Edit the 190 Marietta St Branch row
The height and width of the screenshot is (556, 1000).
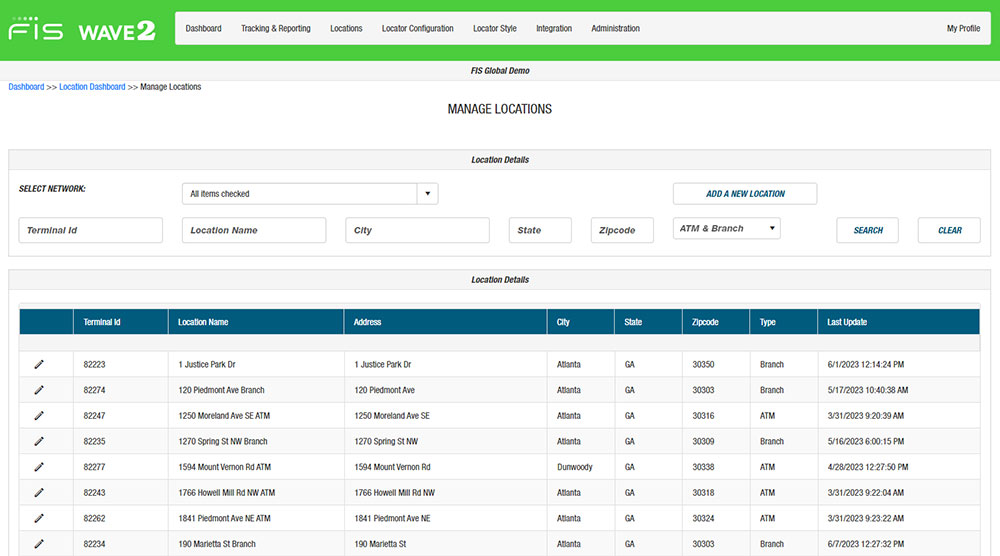[39, 544]
